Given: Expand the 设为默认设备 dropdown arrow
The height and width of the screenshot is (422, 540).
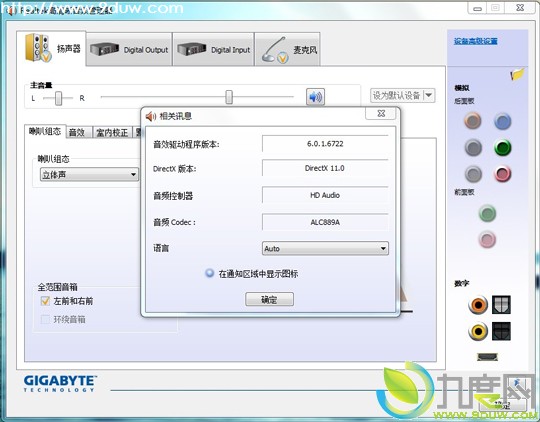Looking at the screenshot, I should click(x=429, y=95).
